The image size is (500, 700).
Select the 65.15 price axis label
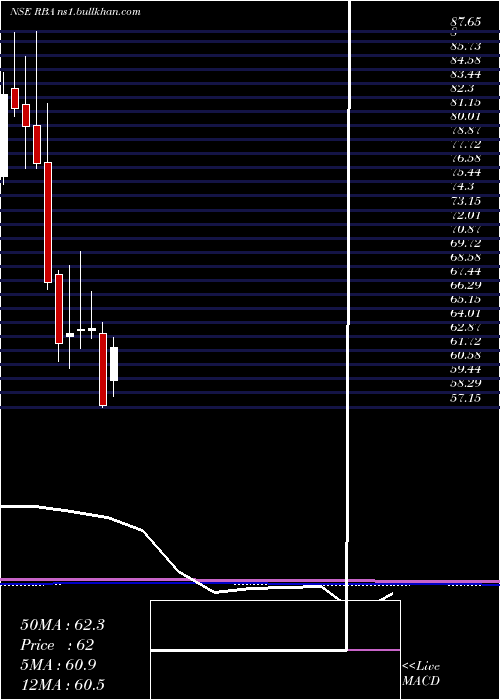point(466,299)
